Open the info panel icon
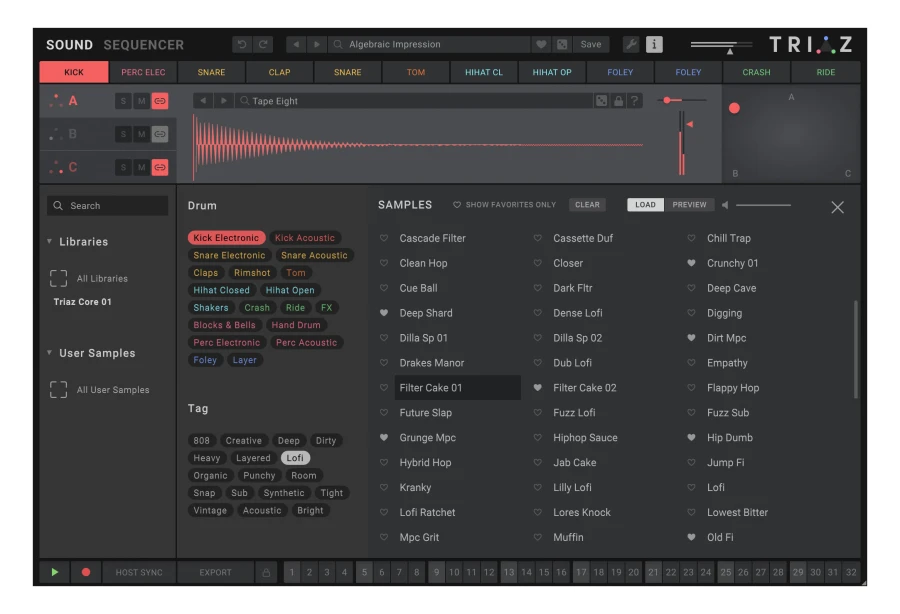The width and height of the screenshot is (900, 614). (x=654, y=44)
